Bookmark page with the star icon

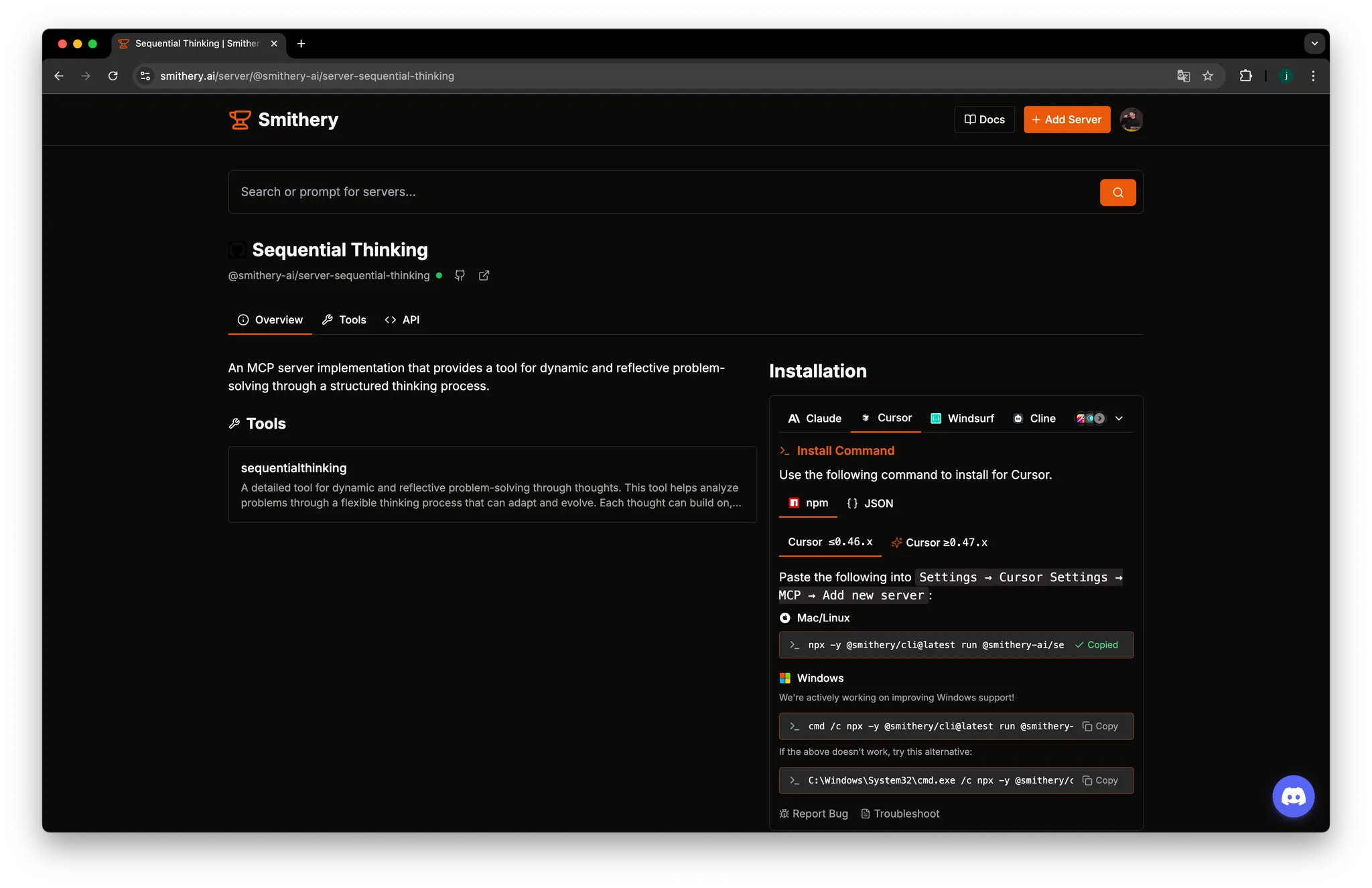[1208, 76]
